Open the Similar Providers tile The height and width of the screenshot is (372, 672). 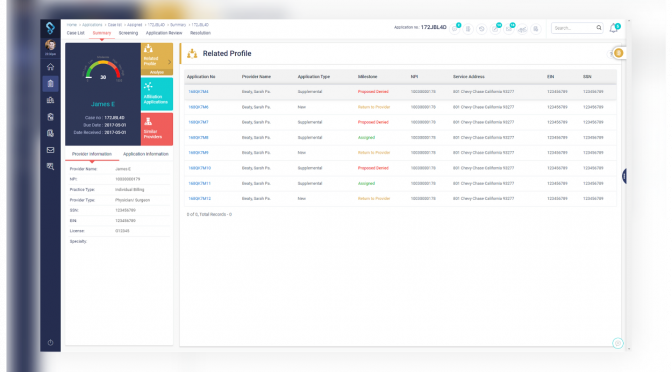pyautogui.click(x=157, y=129)
